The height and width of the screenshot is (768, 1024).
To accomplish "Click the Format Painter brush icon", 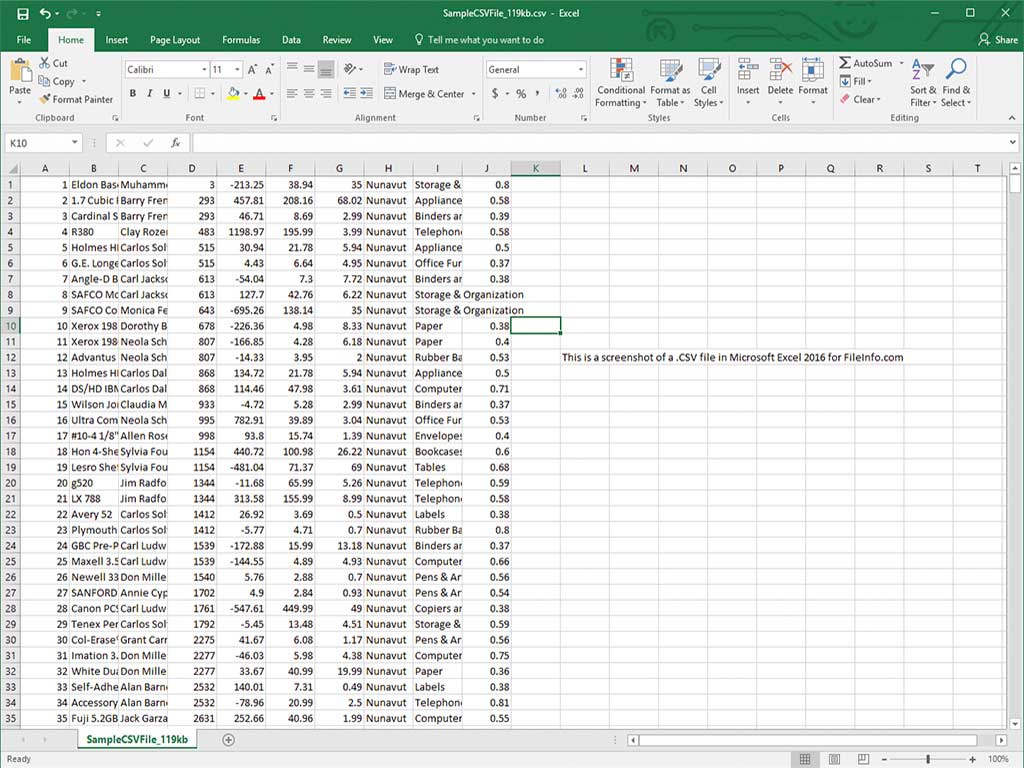I will point(45,99).
